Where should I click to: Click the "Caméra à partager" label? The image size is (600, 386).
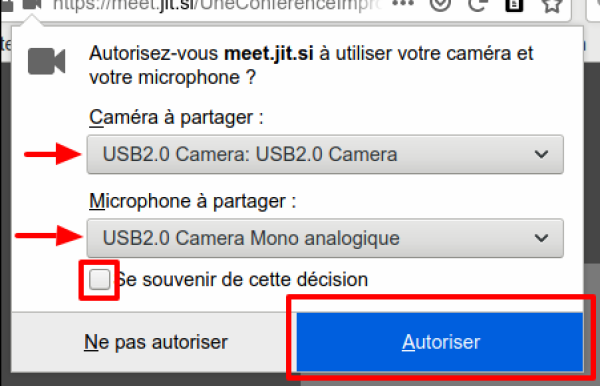tap(176, 117)
